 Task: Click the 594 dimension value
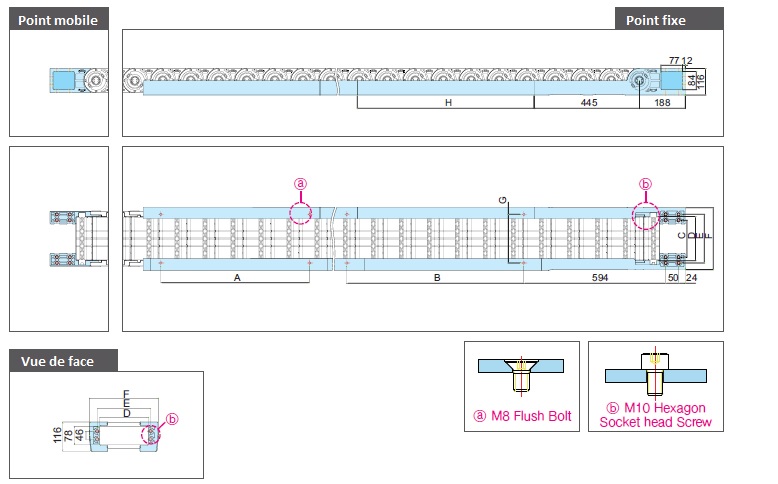599,279
